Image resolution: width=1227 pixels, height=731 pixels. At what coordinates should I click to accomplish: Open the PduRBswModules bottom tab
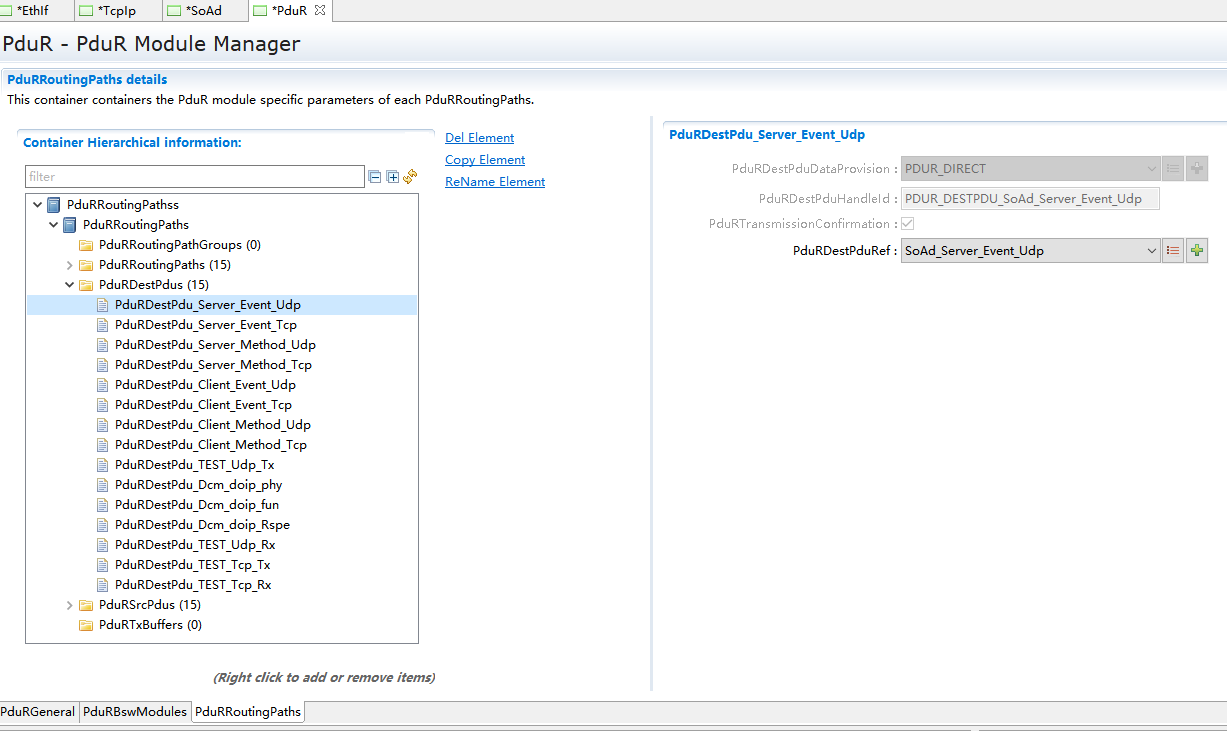135,712
